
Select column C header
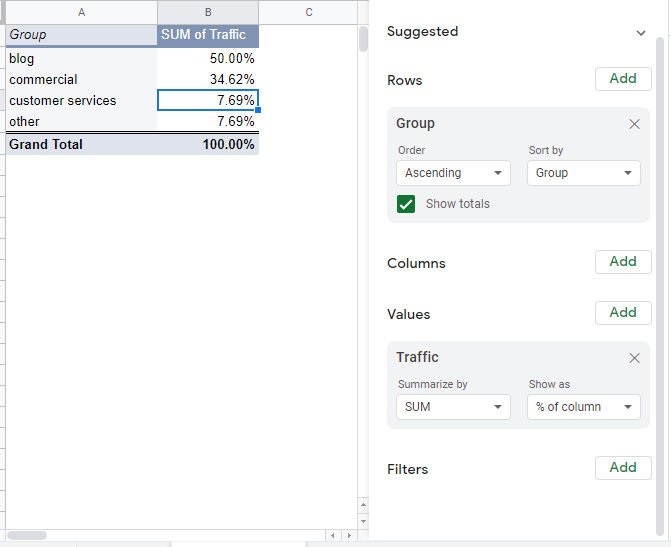pos(308,12)
